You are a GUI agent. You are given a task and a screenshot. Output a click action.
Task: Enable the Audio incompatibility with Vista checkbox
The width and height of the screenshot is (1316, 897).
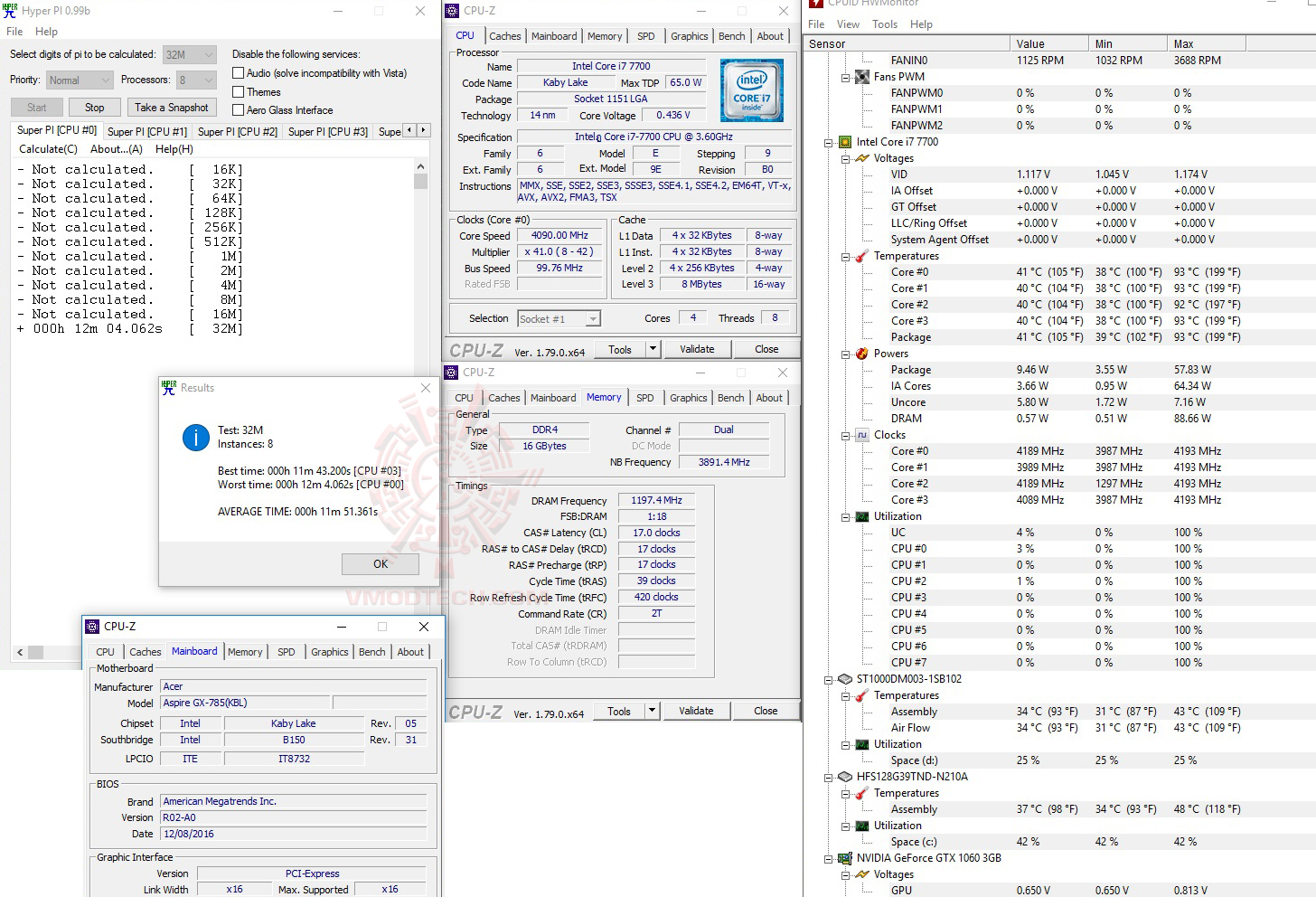(239, 73)
